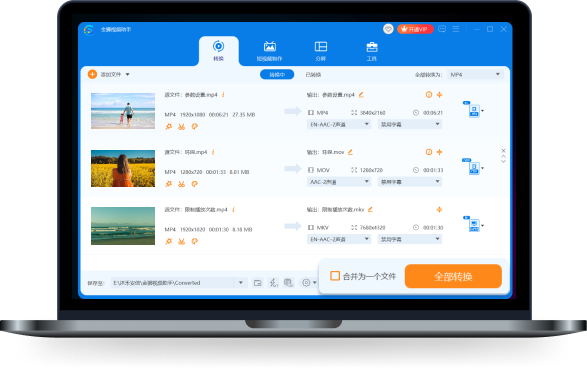Expand the add files dropdown arrow
Viewport: 587px width, 371px height.
(x=128, y=74)
